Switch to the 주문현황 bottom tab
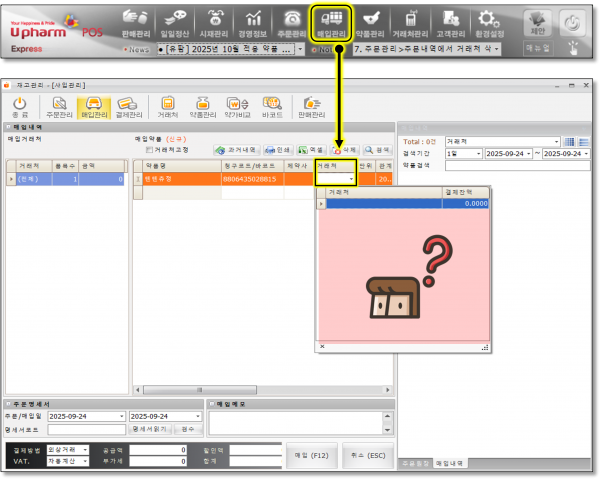The height and width of the screenshot is (479, 600). pos(415,464)
